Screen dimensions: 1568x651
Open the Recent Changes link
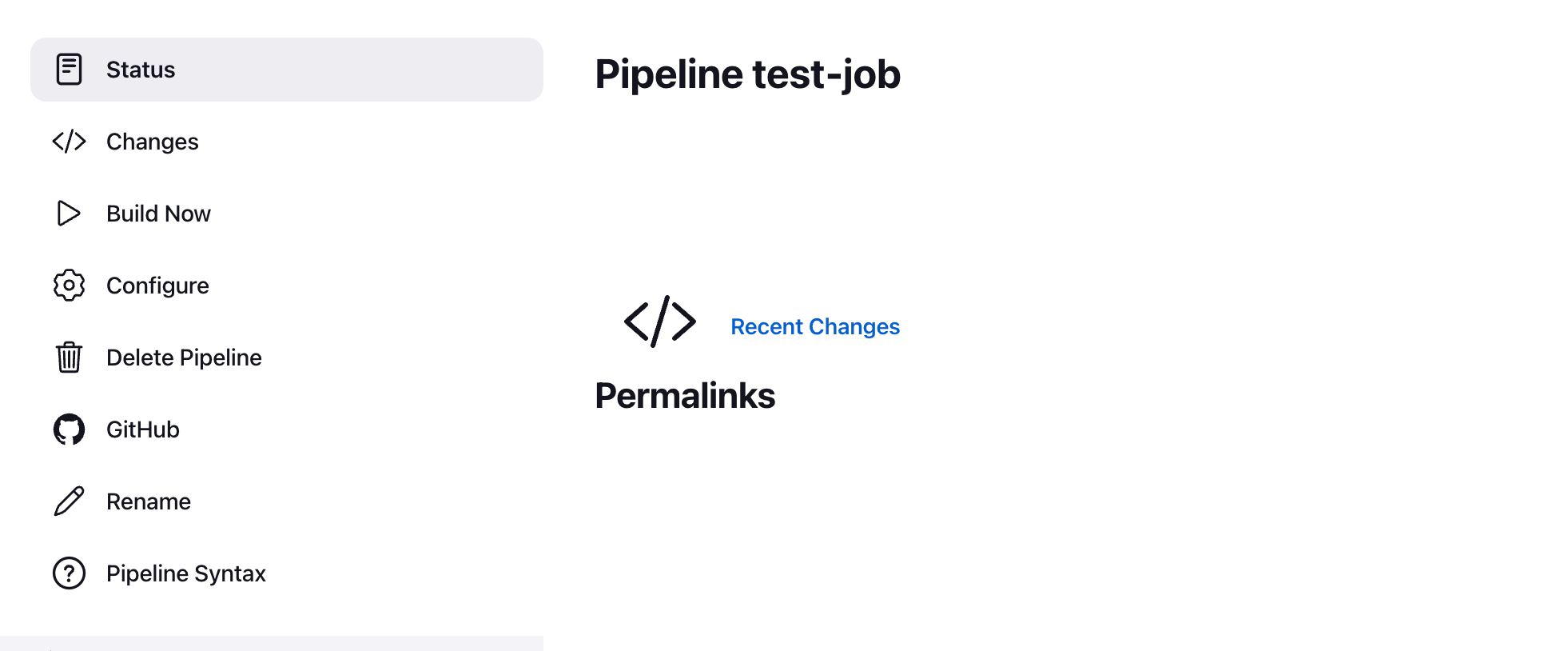(x=814, y=326)
